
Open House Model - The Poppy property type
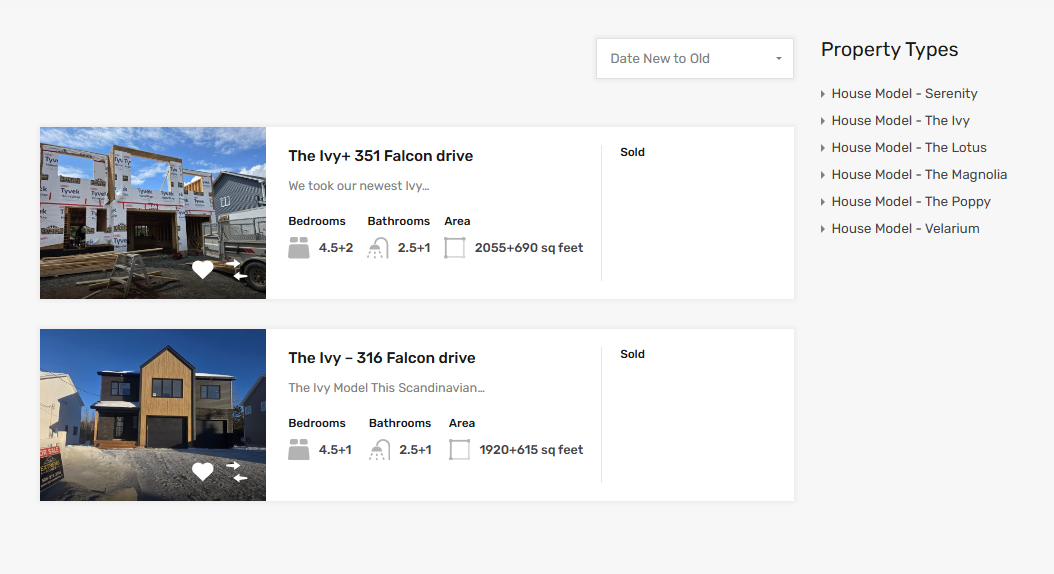pos(911,202)
